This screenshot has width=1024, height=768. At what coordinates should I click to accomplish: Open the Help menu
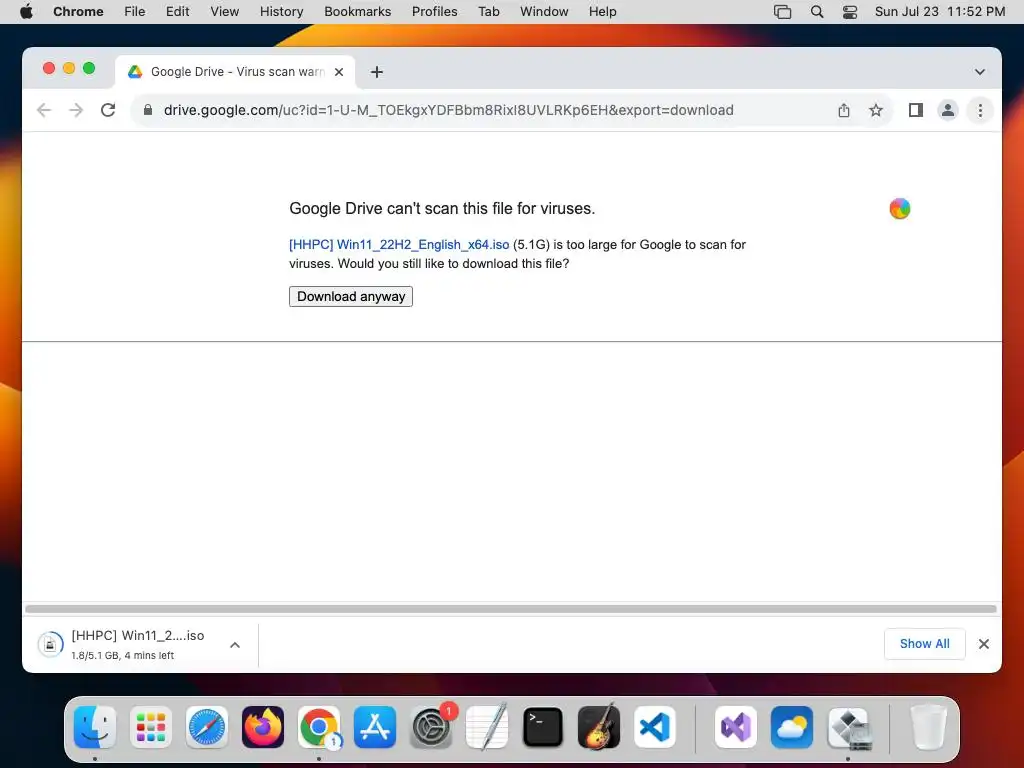(602, 12)
